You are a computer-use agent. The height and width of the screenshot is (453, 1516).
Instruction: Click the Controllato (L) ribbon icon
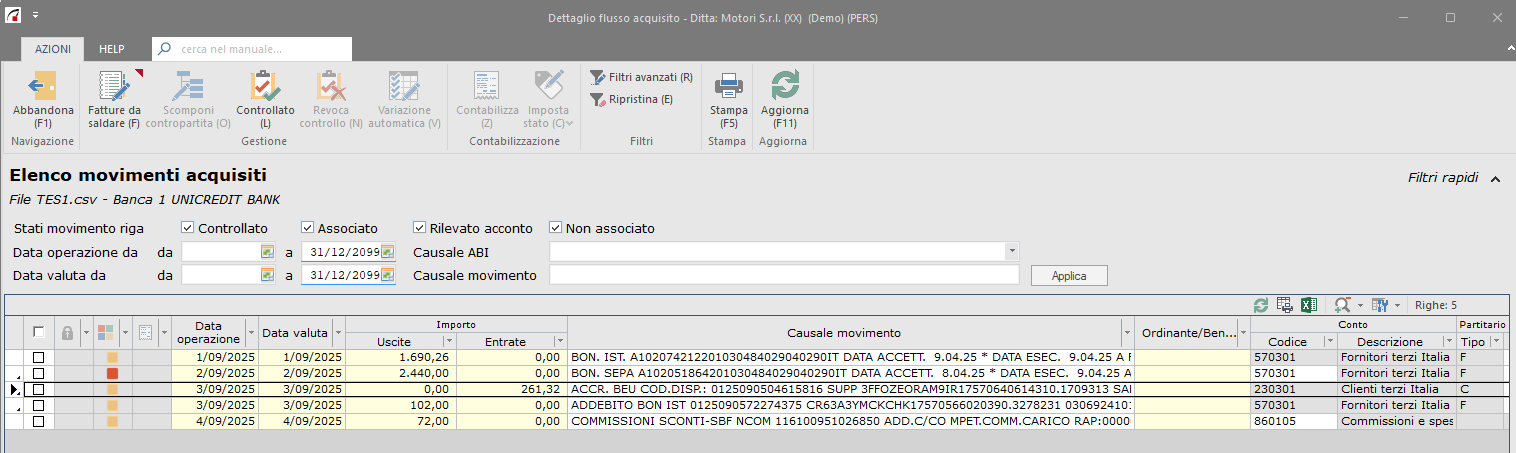point(265,86)
